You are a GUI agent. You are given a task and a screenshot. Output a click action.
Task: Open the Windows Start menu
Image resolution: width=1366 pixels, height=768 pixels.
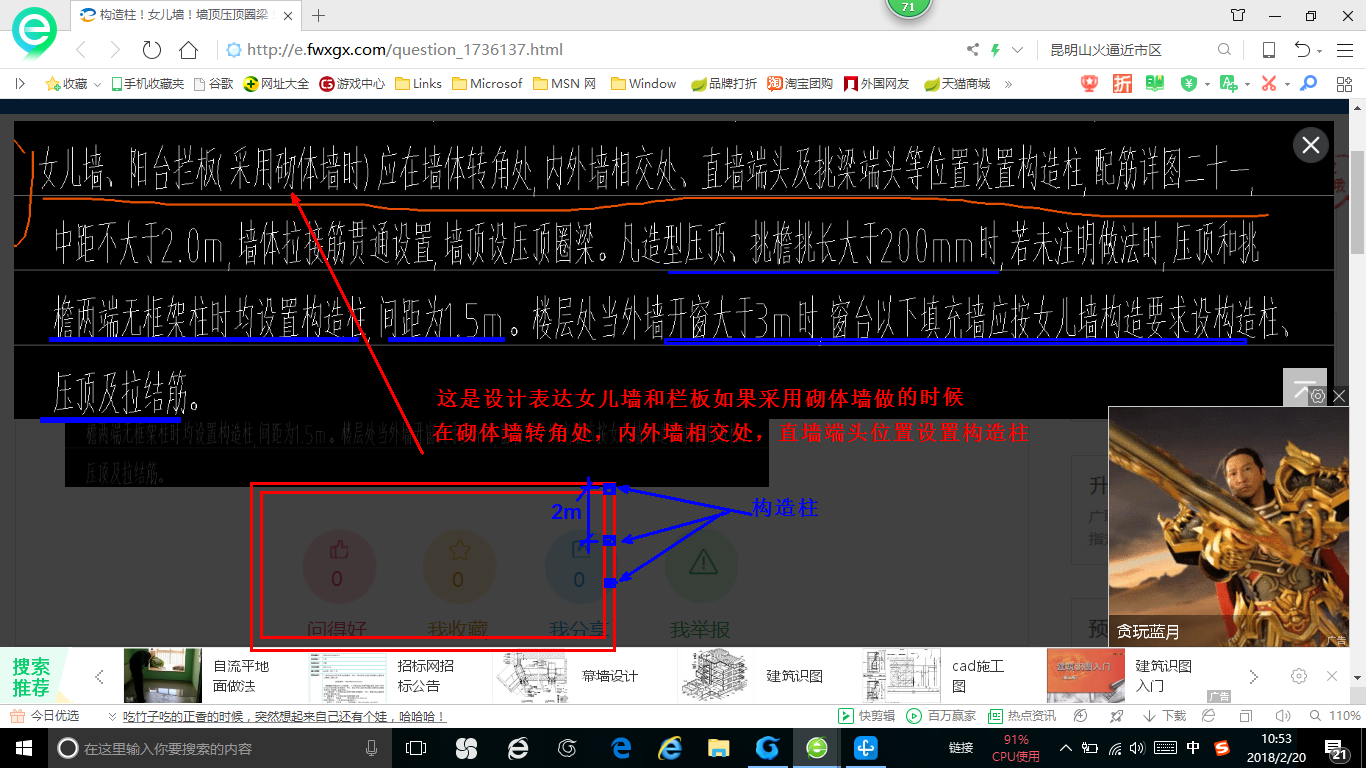(23, 748)
